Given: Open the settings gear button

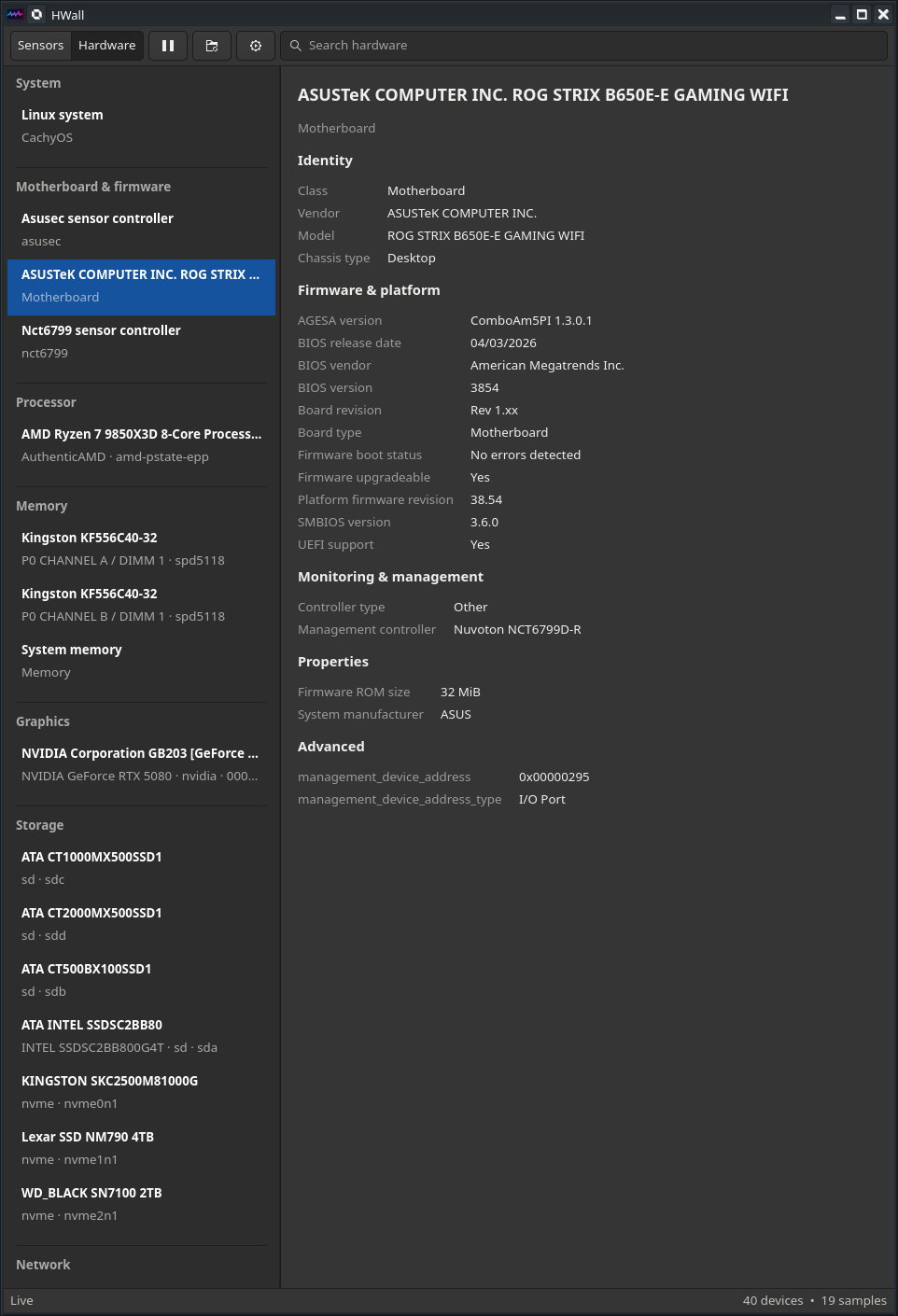Looking at the screenshot, I should (256, 45).
